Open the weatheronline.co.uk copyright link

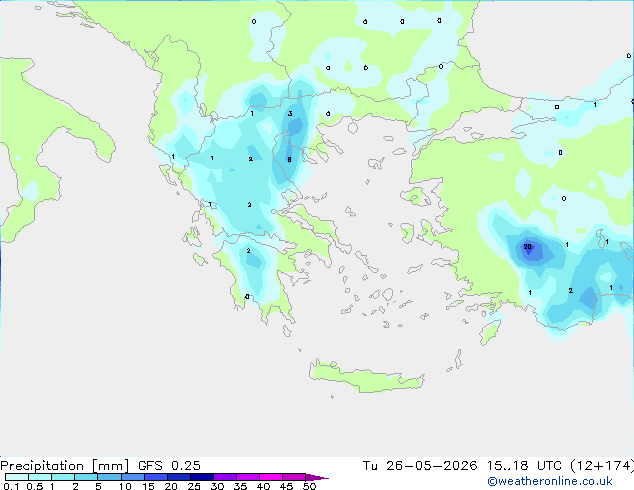tap(550, 481)
